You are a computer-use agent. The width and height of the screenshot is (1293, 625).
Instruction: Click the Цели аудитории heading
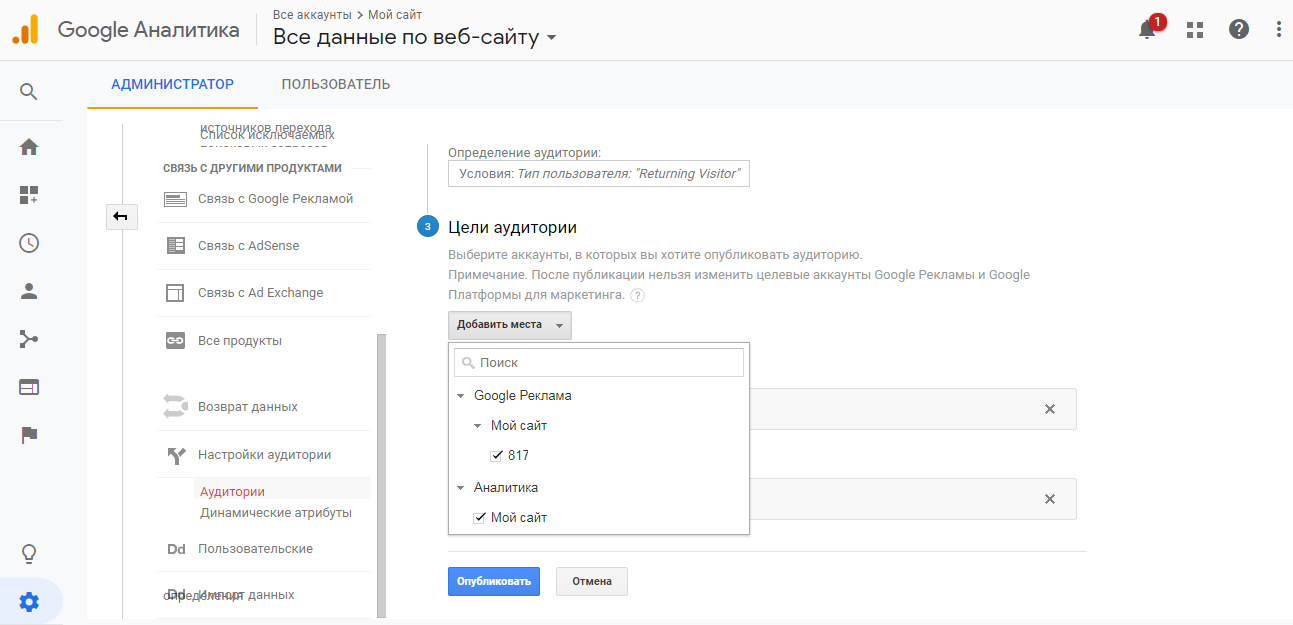(512, 228)
